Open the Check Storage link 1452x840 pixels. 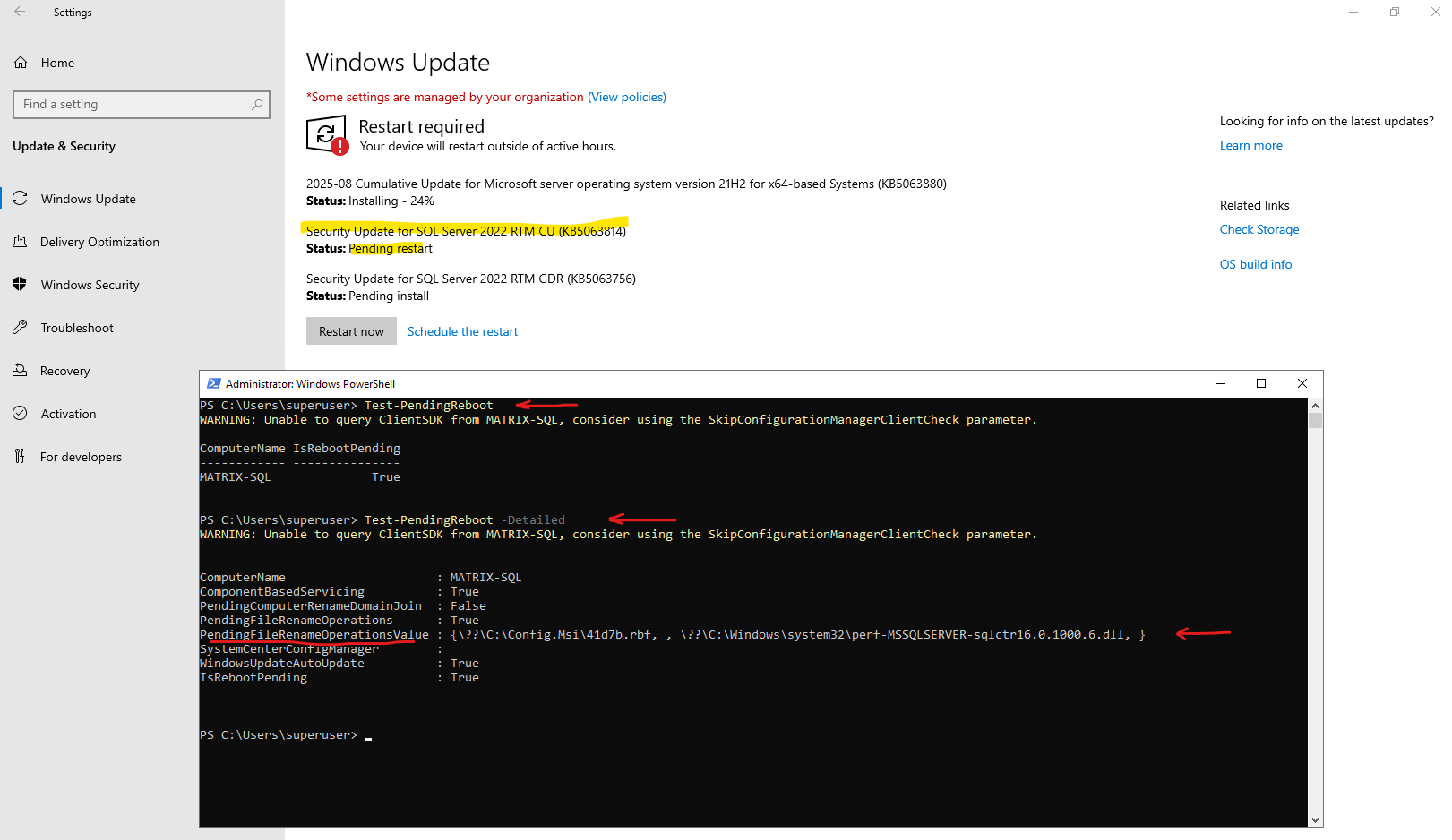click(1259, 229)
